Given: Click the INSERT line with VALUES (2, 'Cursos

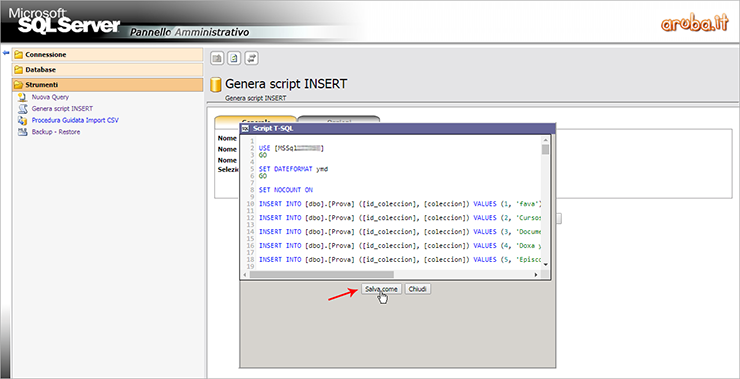Looking at the screenshot, I should click(x=399, y=218).
